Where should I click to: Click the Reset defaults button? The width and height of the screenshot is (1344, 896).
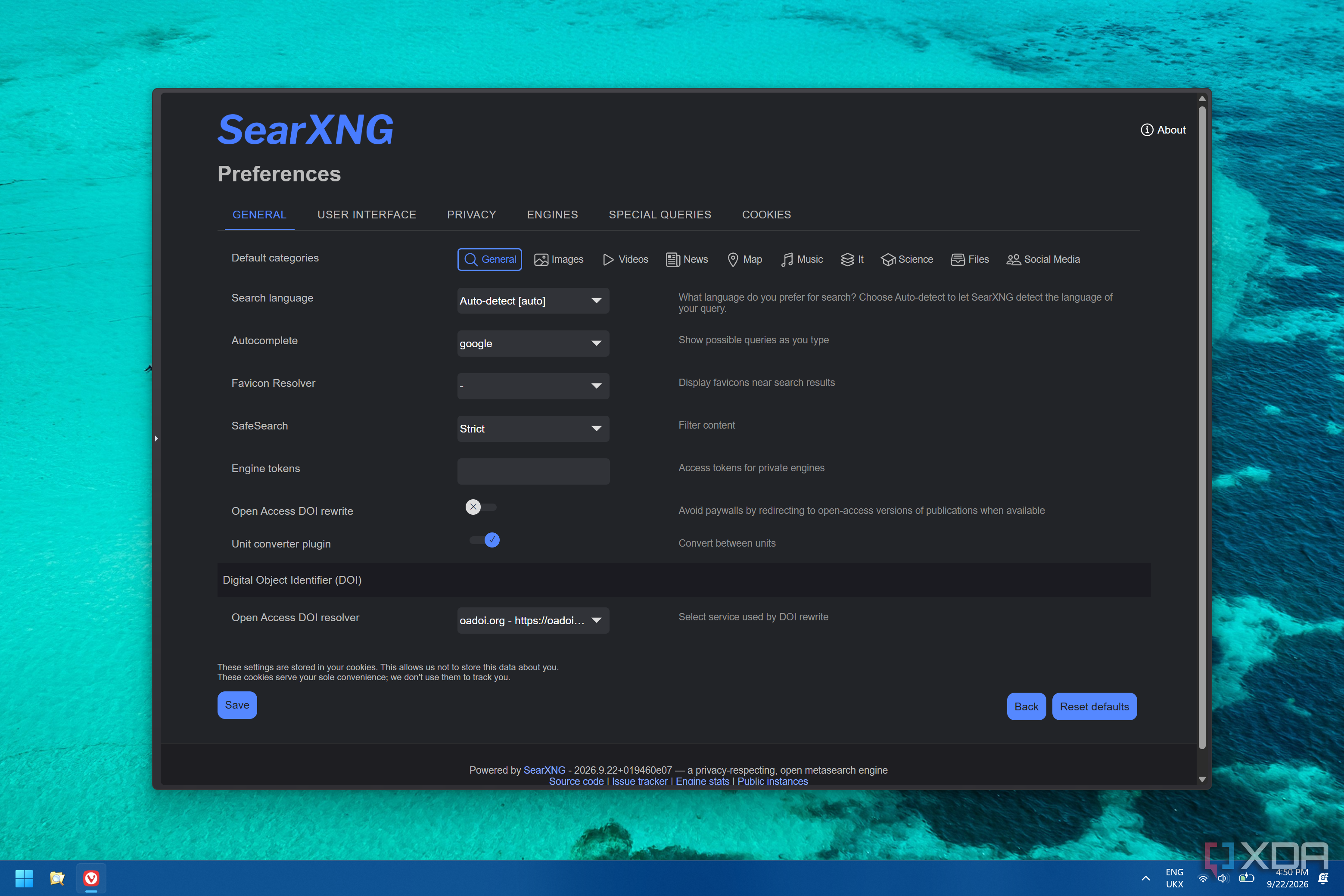[1094, 707]
